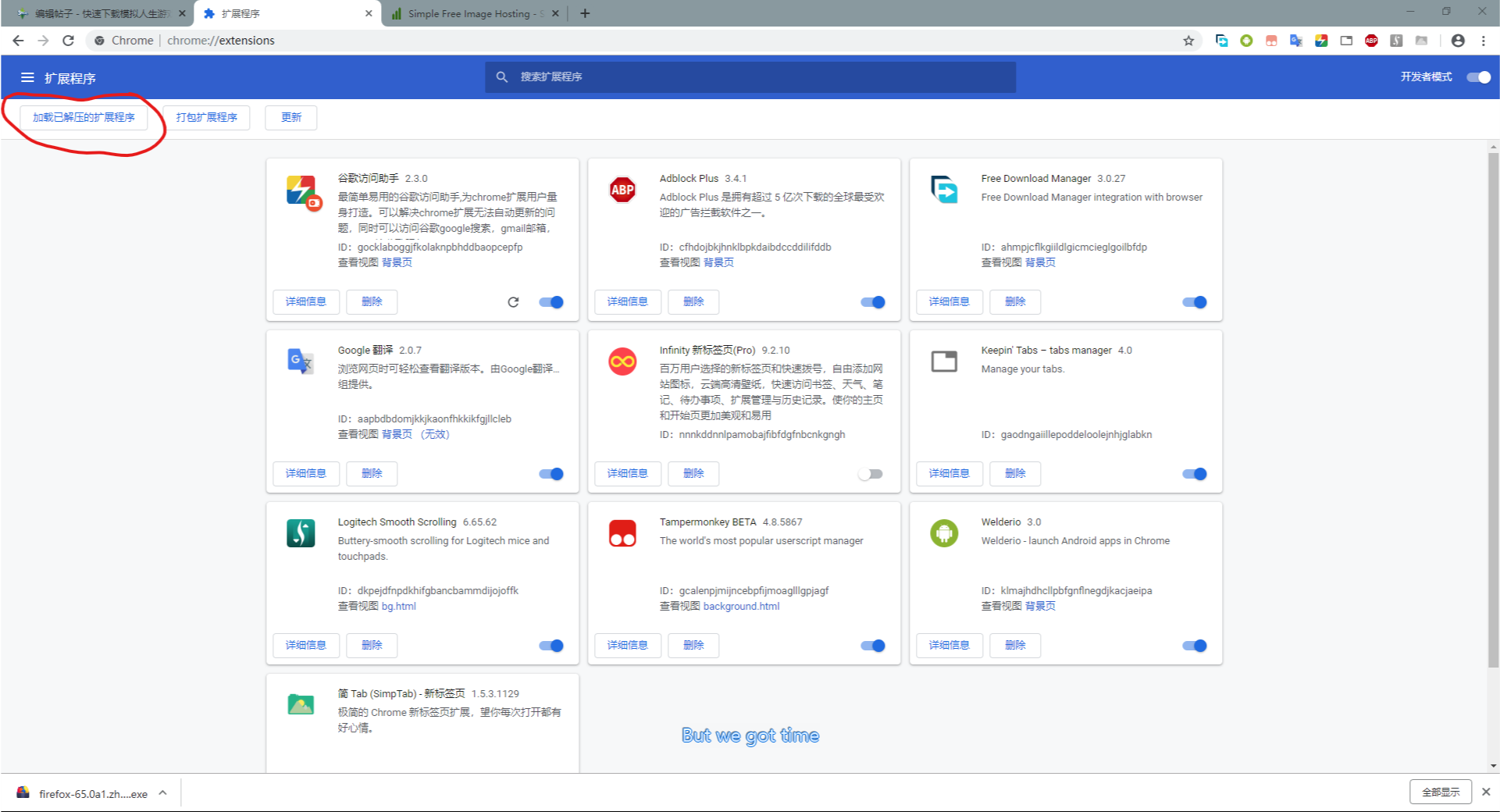Close the Simple Free Image Hosting tab
The height and width of the screenshot is (812, 1500).
pyautogui.click(x=555, y=13)
